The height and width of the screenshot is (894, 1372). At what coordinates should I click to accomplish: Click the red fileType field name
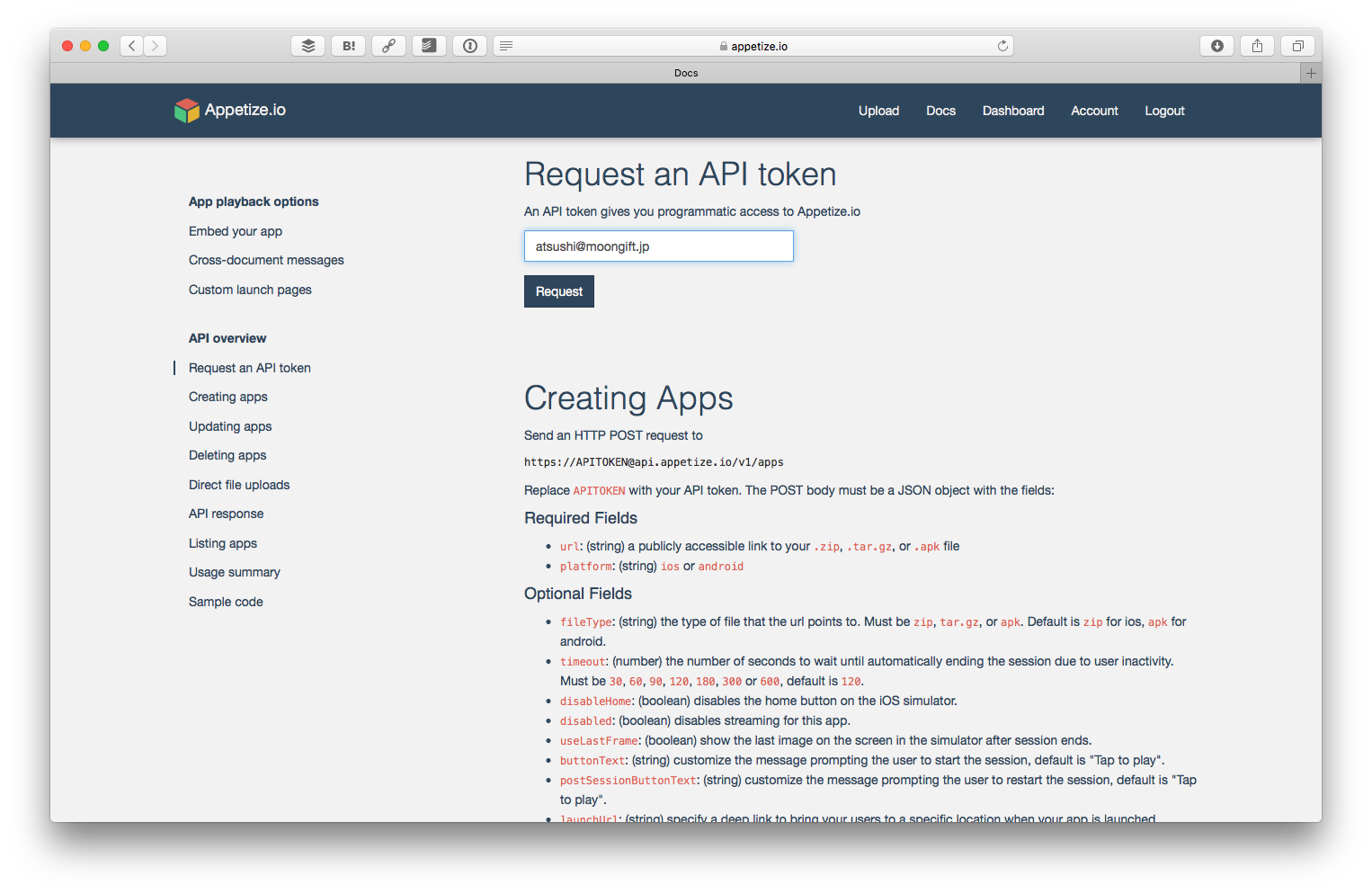pos(585,622)
